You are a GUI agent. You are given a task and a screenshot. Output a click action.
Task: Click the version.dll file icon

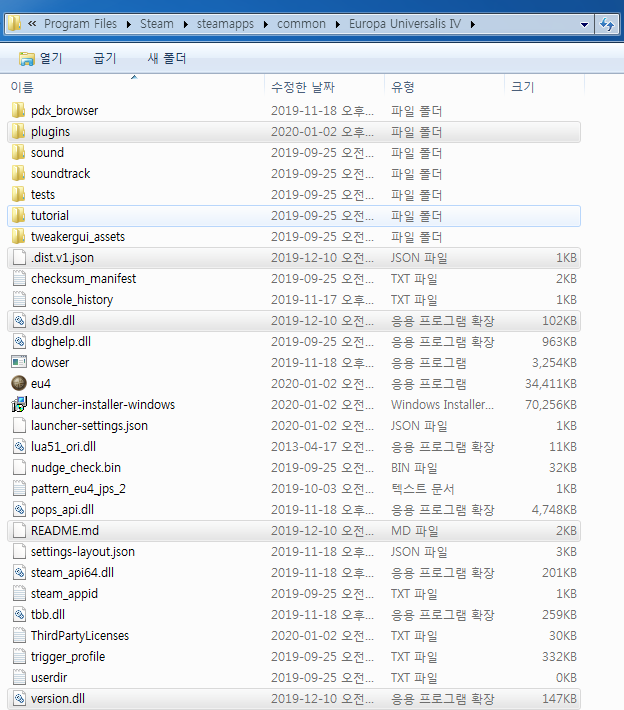[x=19, y=699]
